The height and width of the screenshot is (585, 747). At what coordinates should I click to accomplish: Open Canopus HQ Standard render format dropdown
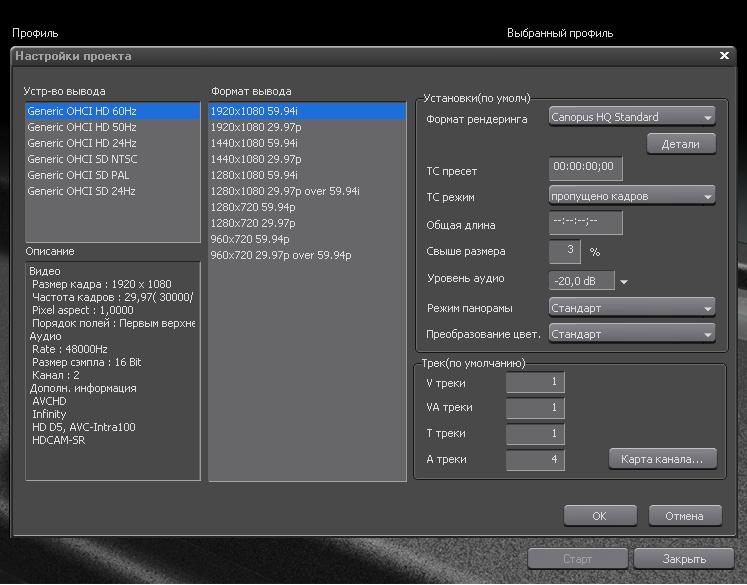(x=632, y=118)
